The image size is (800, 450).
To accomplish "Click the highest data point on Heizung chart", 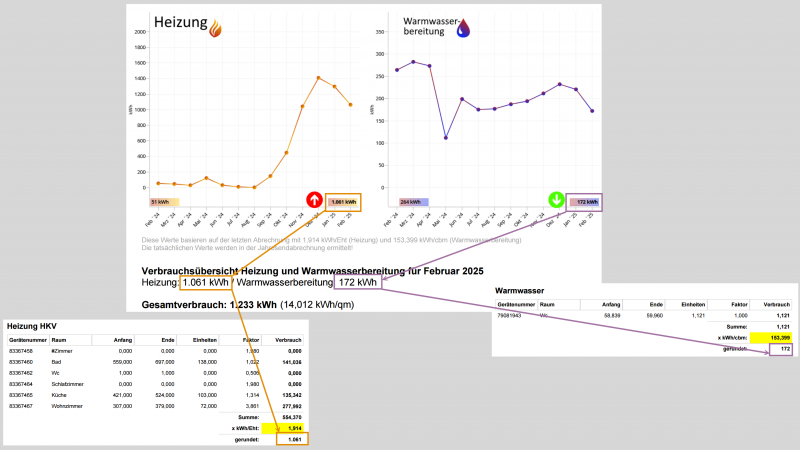I will pyautogui.click(x=318, y=78).
